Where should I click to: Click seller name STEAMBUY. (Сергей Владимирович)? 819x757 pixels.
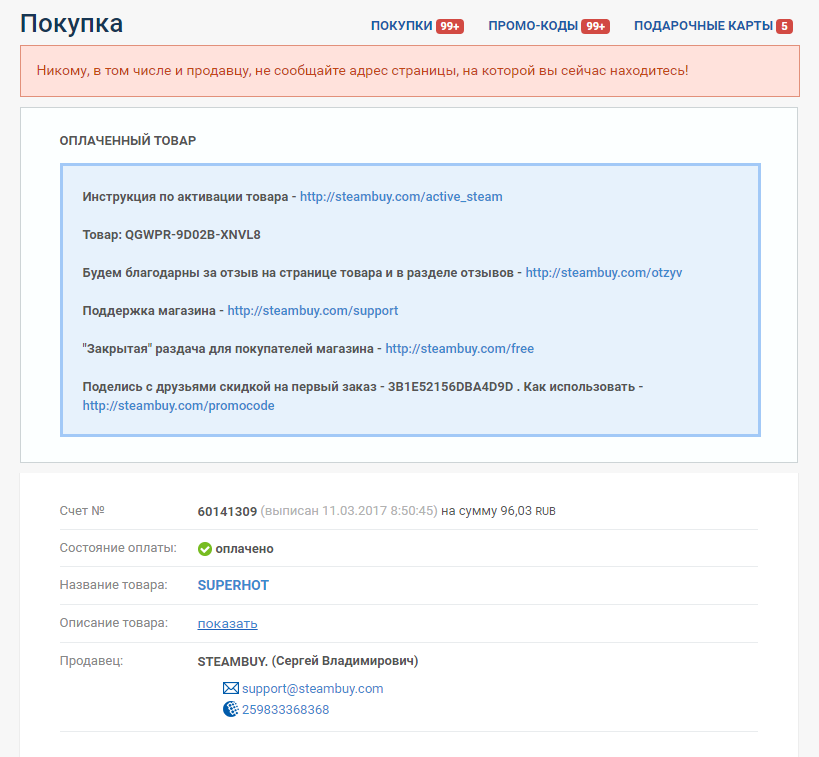308,661
